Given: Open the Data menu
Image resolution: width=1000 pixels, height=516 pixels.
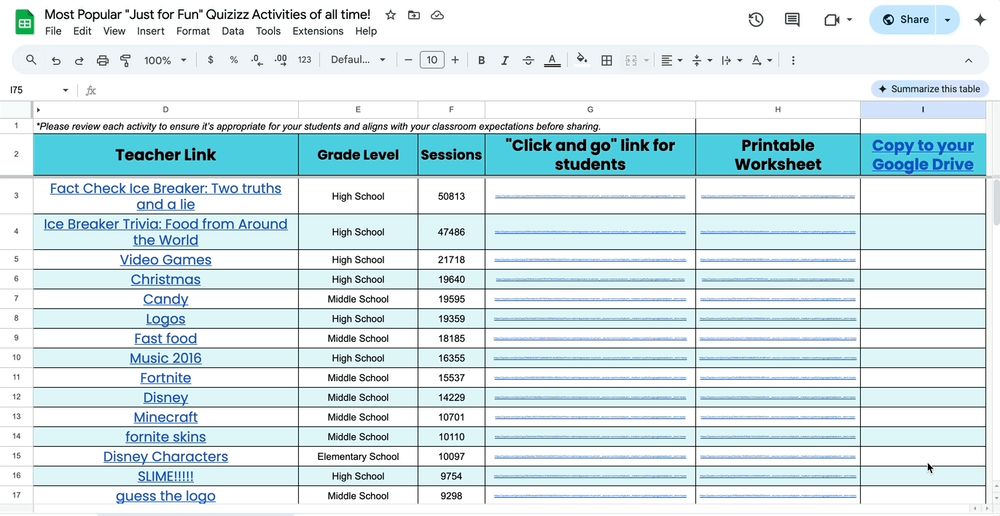Looking at the screenshot, I should [233, 31].
